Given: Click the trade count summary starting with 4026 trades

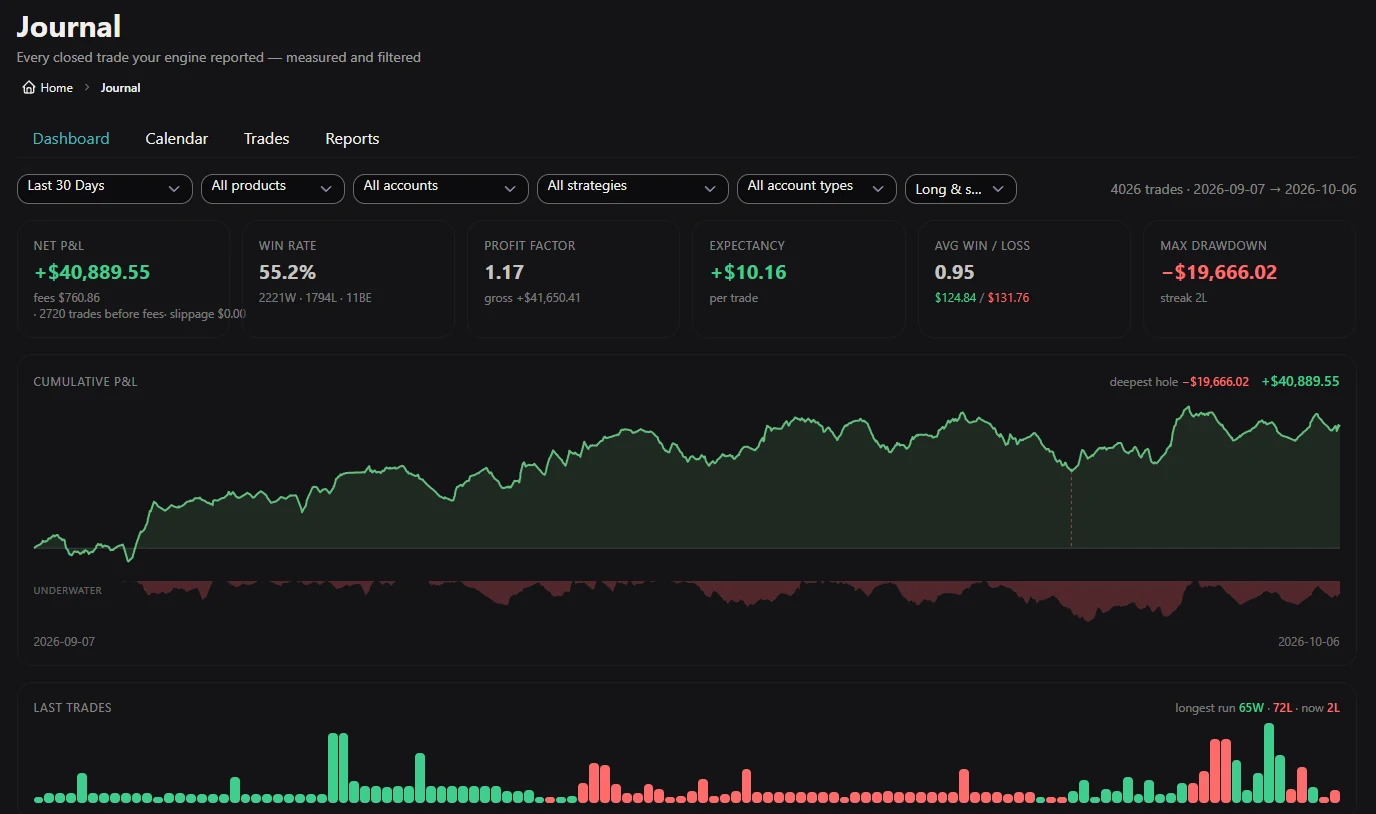Looking at the screenshot, I should 1233,189.
